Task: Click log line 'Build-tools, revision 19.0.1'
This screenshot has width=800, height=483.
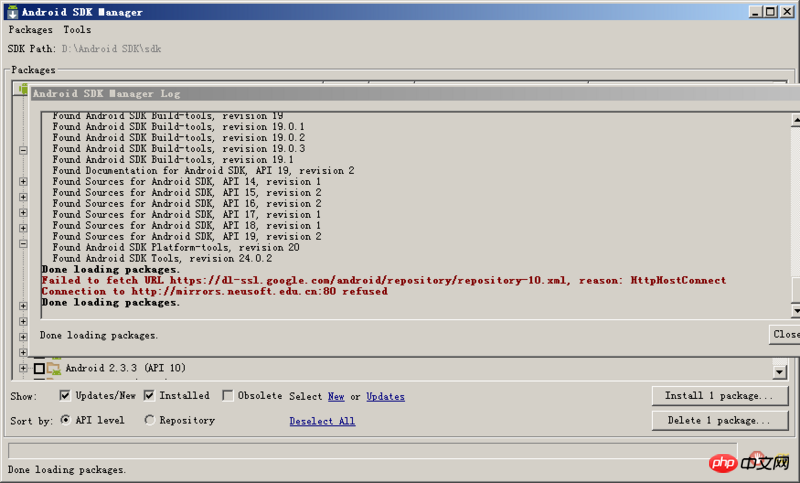Action: (x=178, y=126)
